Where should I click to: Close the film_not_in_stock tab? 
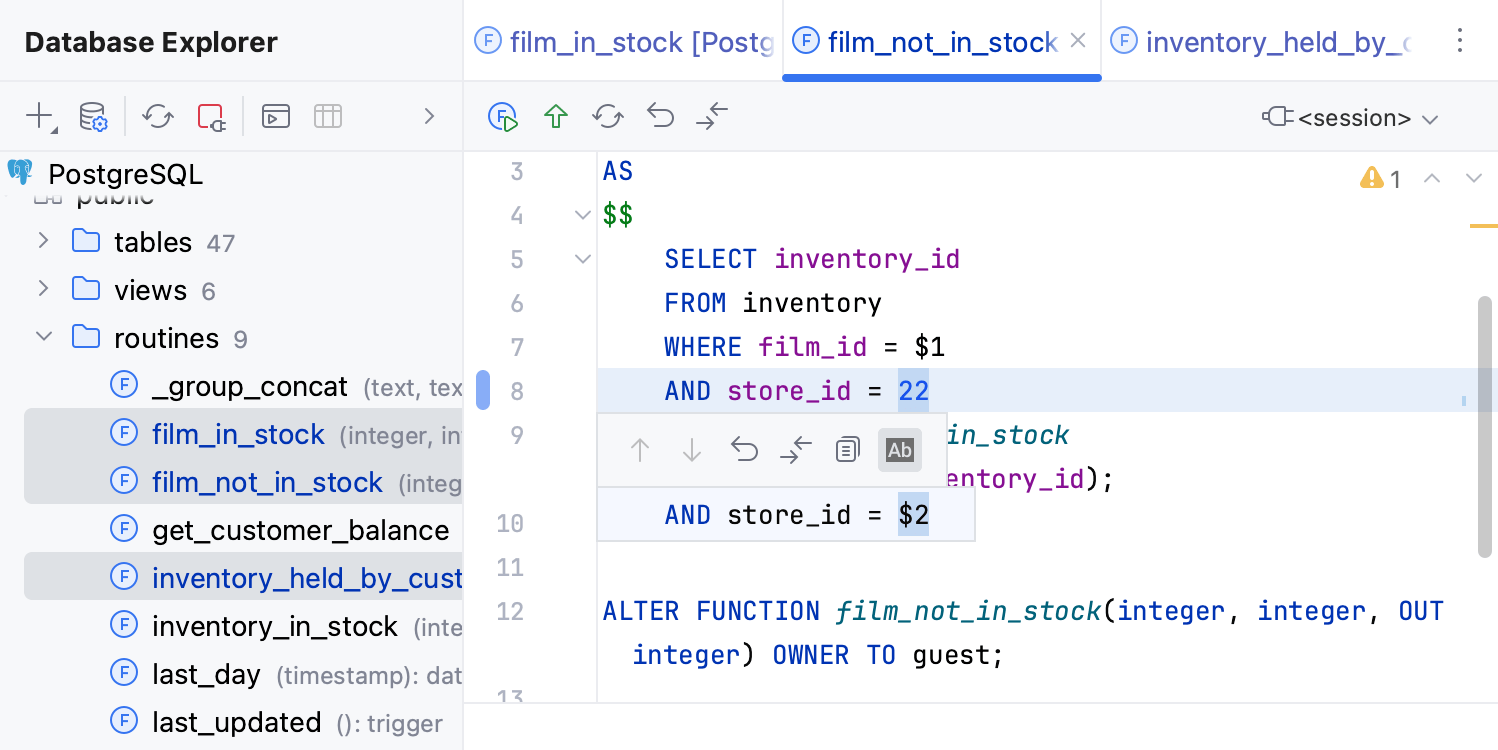(1077, 42)
